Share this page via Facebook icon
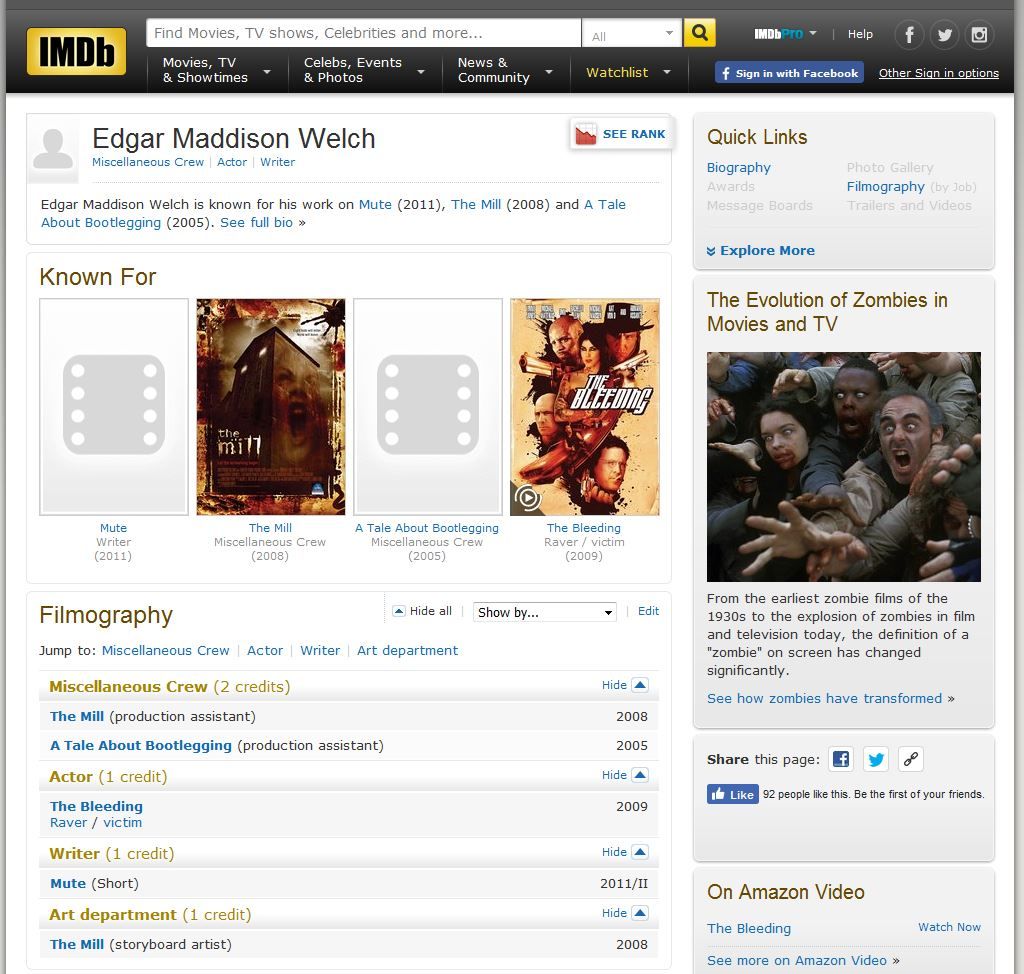 tap(841, 759)
